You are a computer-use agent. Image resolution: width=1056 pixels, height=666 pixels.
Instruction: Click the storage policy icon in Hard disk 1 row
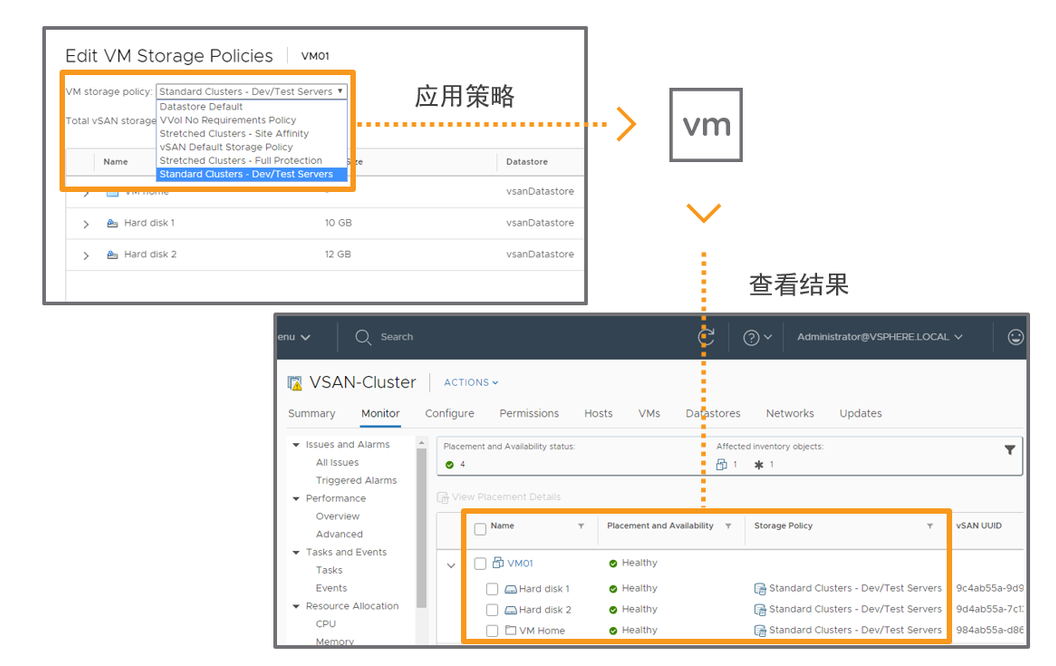coord(760,589)
